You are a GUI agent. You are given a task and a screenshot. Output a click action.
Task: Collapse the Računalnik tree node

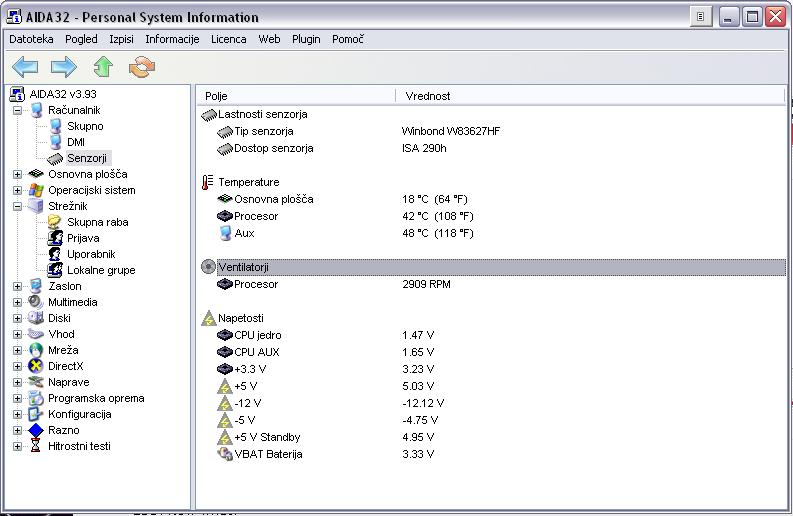pyautogui.click(x=17, y=110)
